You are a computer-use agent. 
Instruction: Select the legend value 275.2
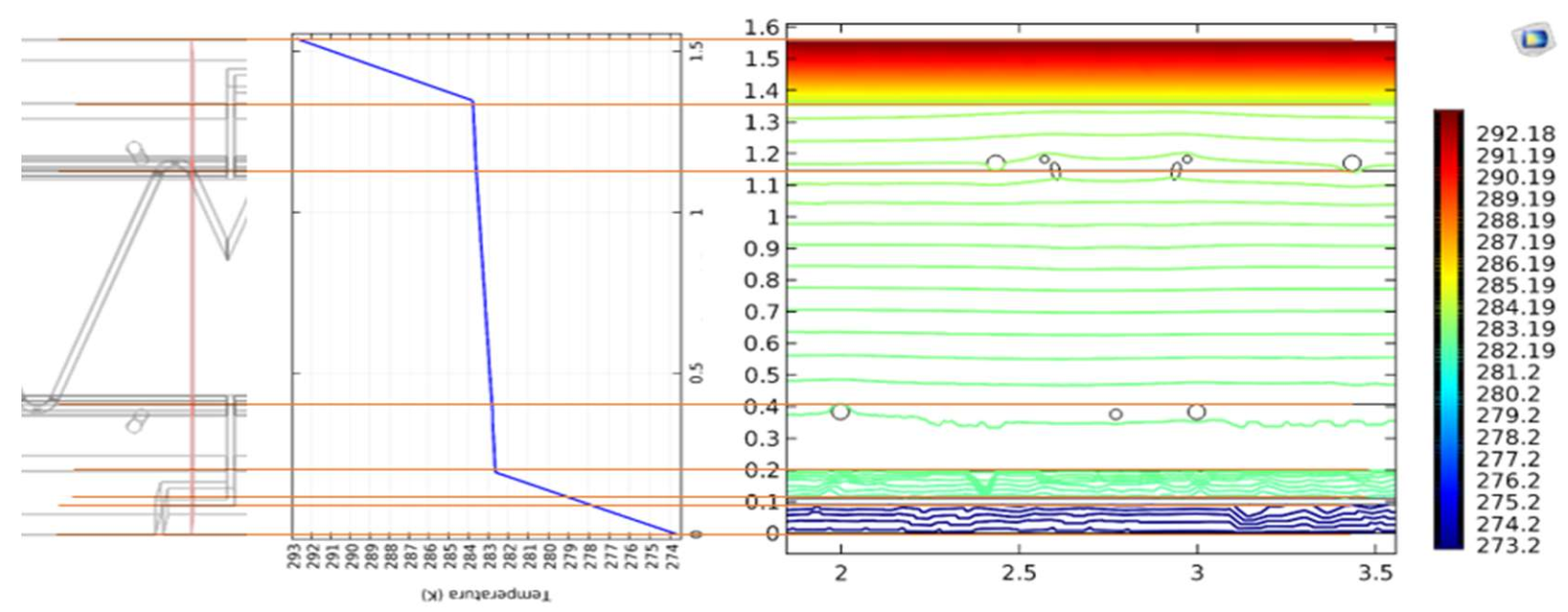pyautogui.click(x=1509, y=501)
